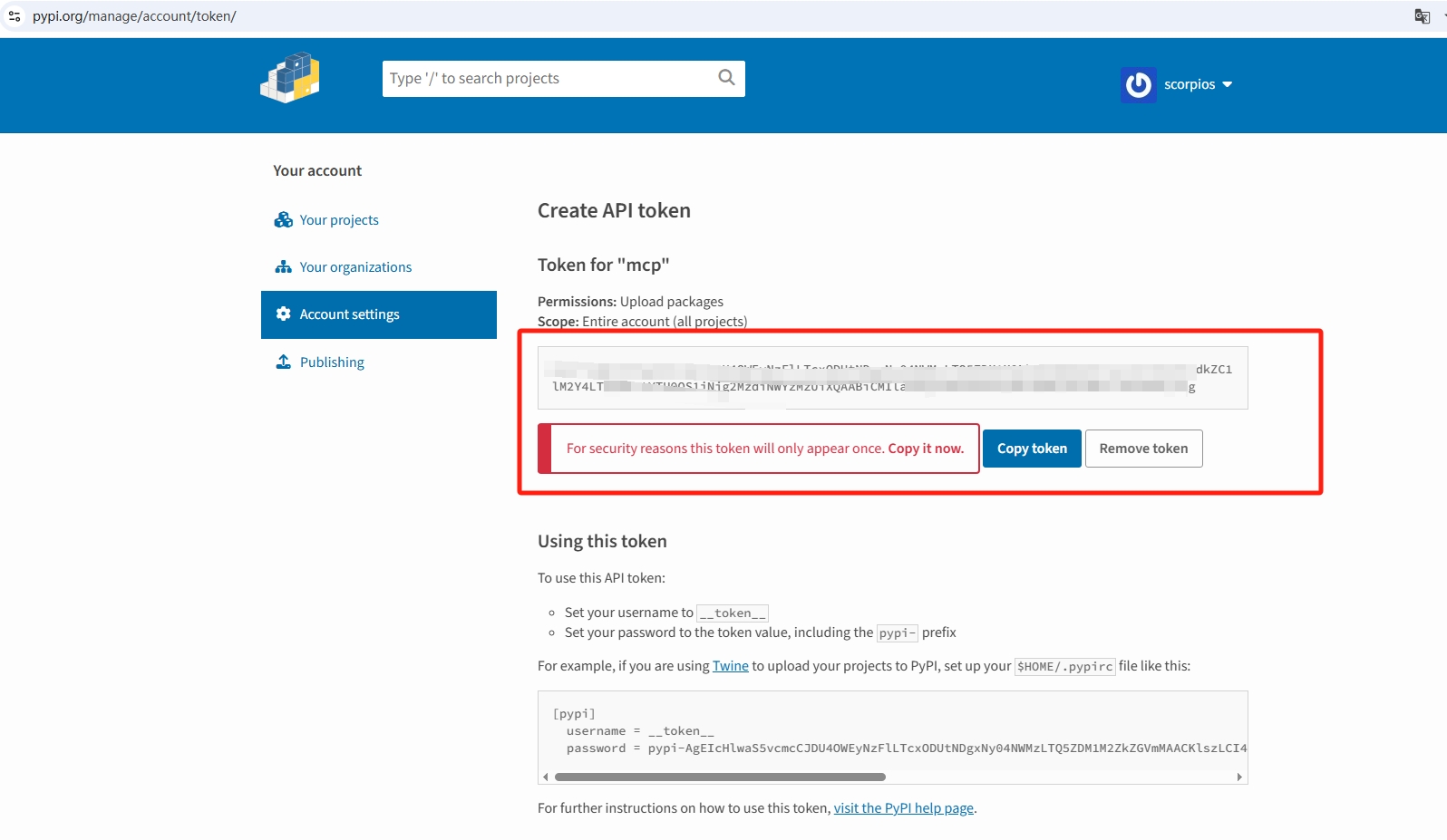This screenshot has width=1447, height=840.
Task: Click the "To use this API token:" text
Action: 601,578
